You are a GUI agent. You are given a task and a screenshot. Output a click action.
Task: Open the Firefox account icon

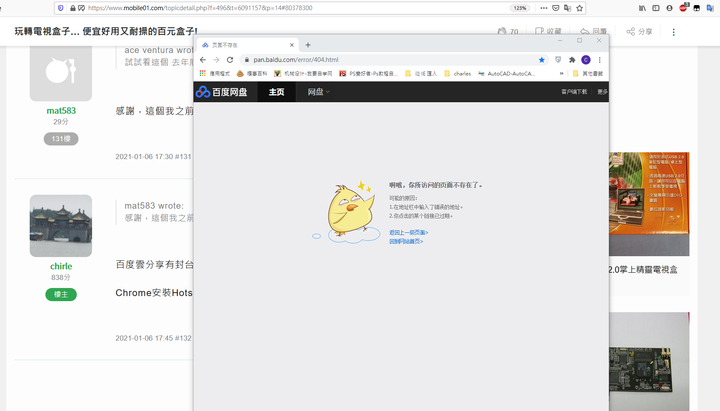[669, 8]
